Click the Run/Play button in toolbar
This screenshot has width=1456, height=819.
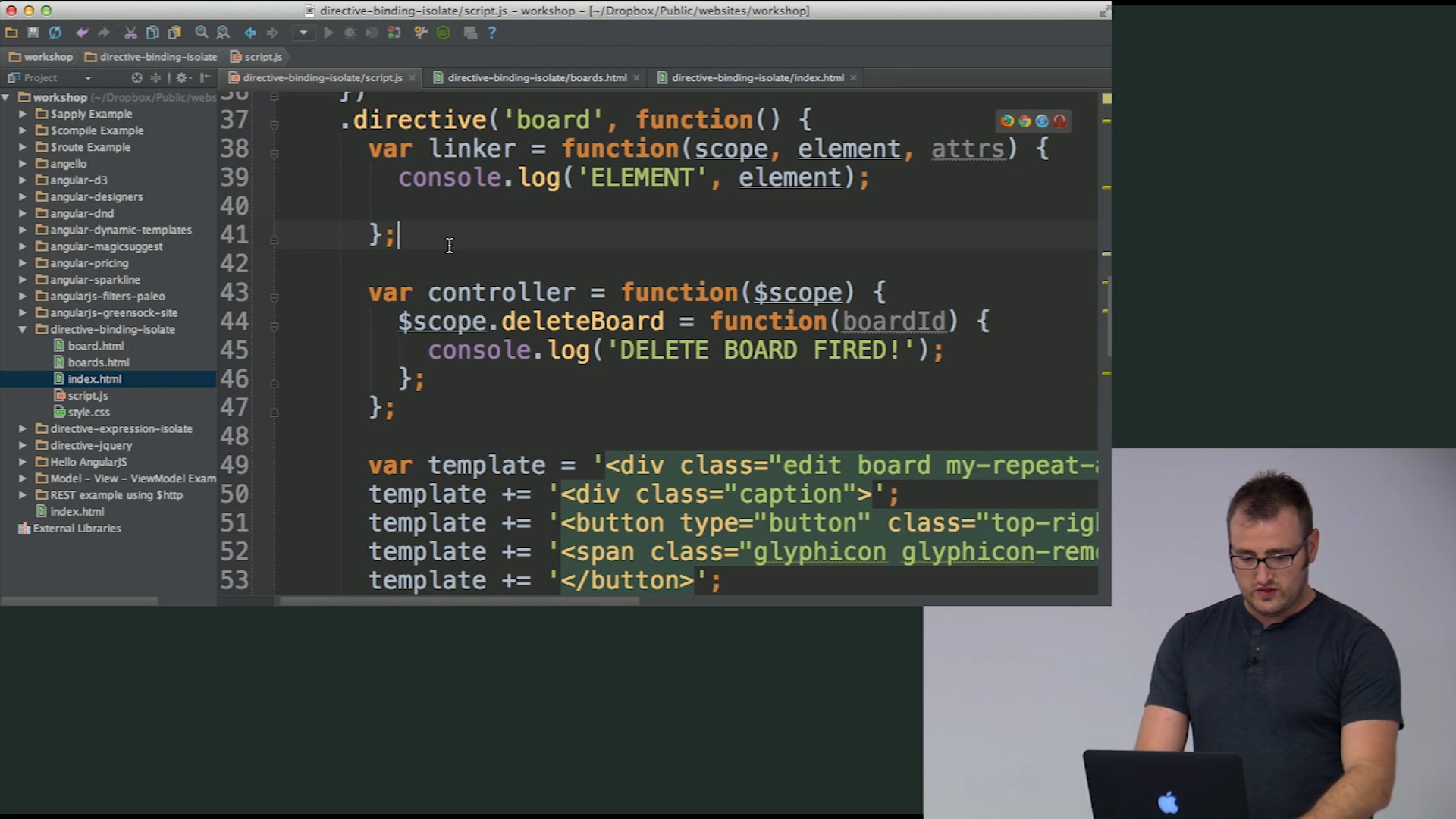click(328, 32)
